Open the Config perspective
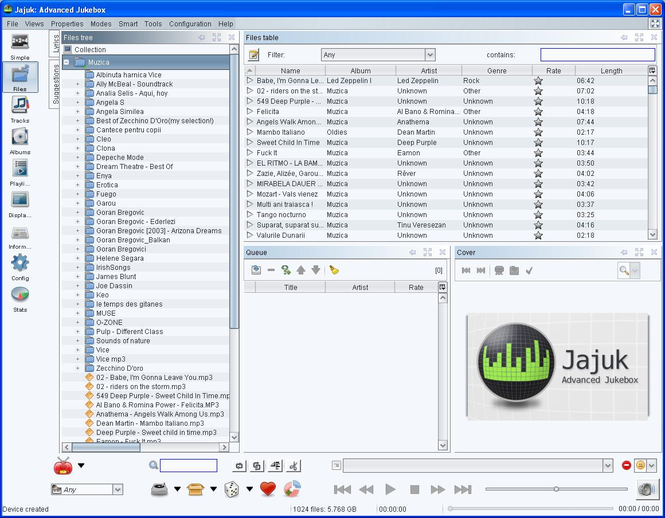 [x=20, y=266]
